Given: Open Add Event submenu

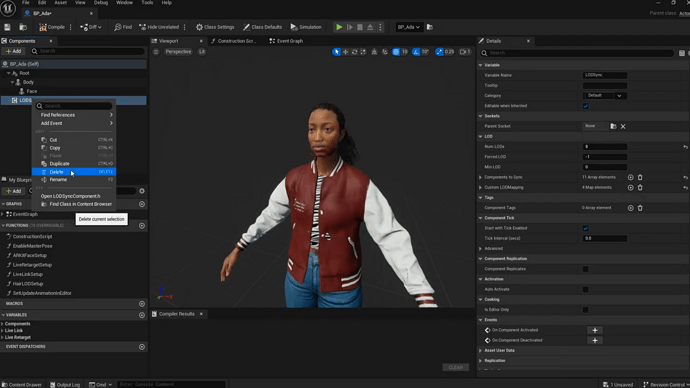Looking at the screenshot, I should coord(73,123).
